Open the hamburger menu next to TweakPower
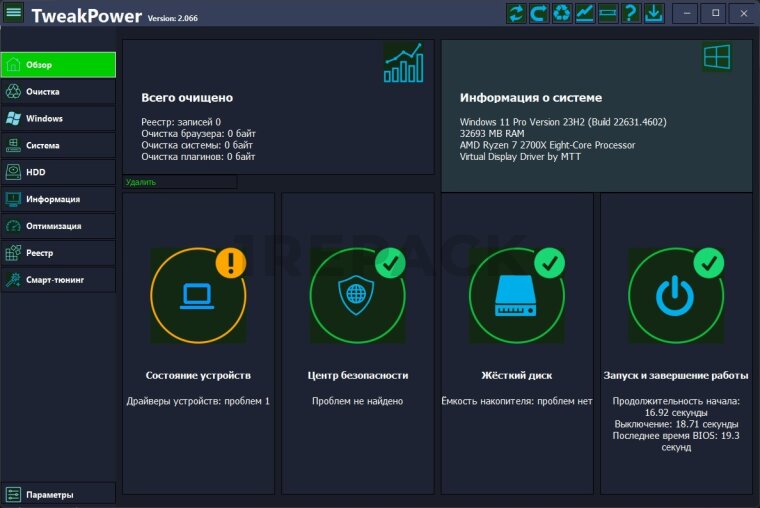760x508 pixels. (x=14, y=13)
